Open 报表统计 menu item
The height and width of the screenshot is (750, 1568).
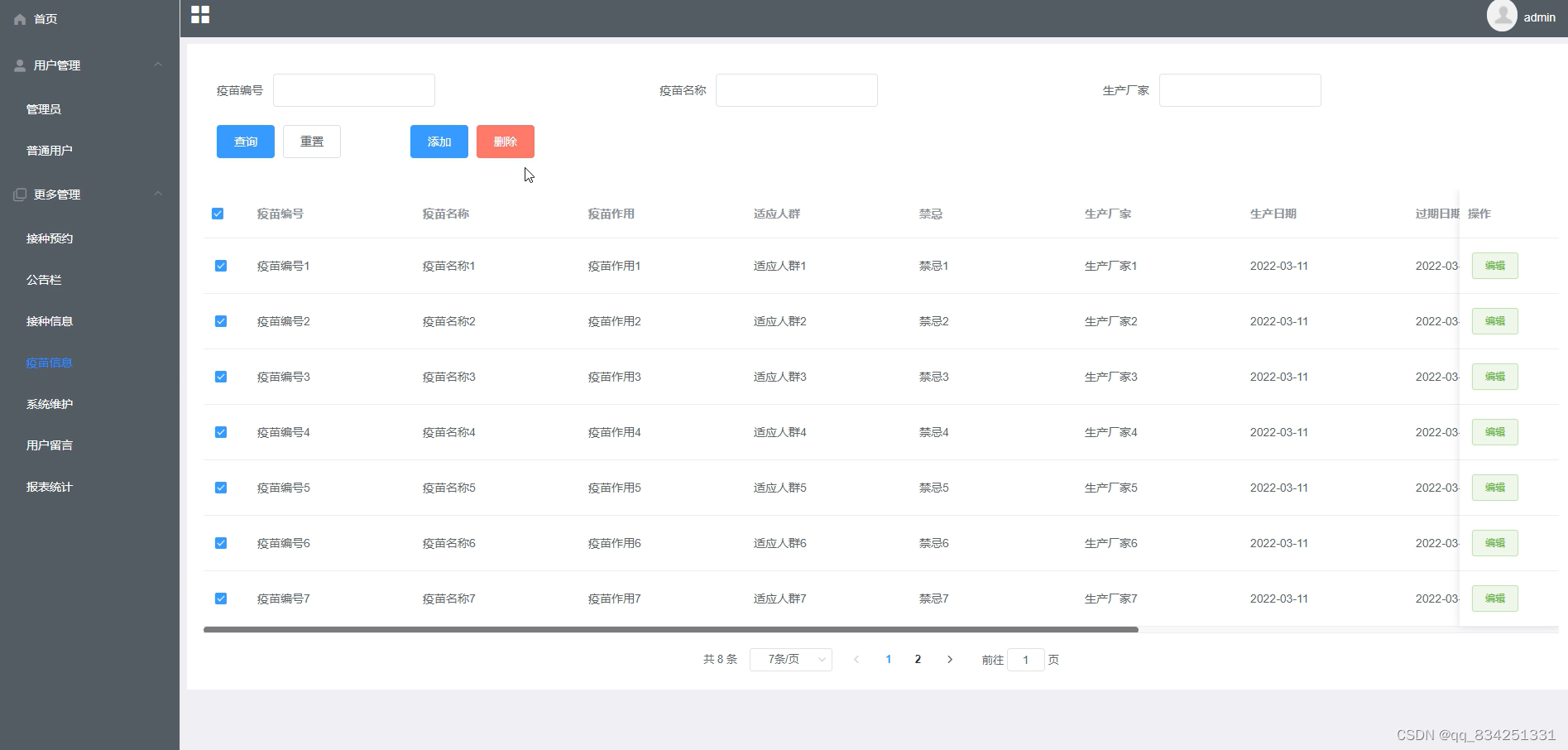coord(50,487)
